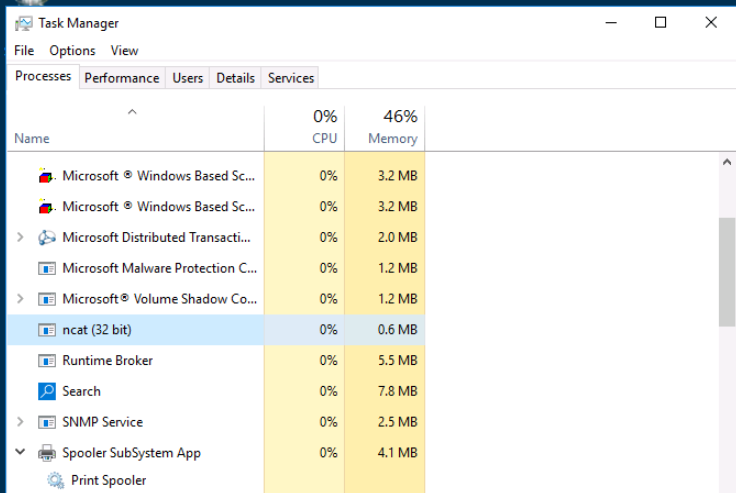Viewport: 736px width, 493px height.
Task: Select the ncat (32 bit) process row
Action: pos(216,330)
